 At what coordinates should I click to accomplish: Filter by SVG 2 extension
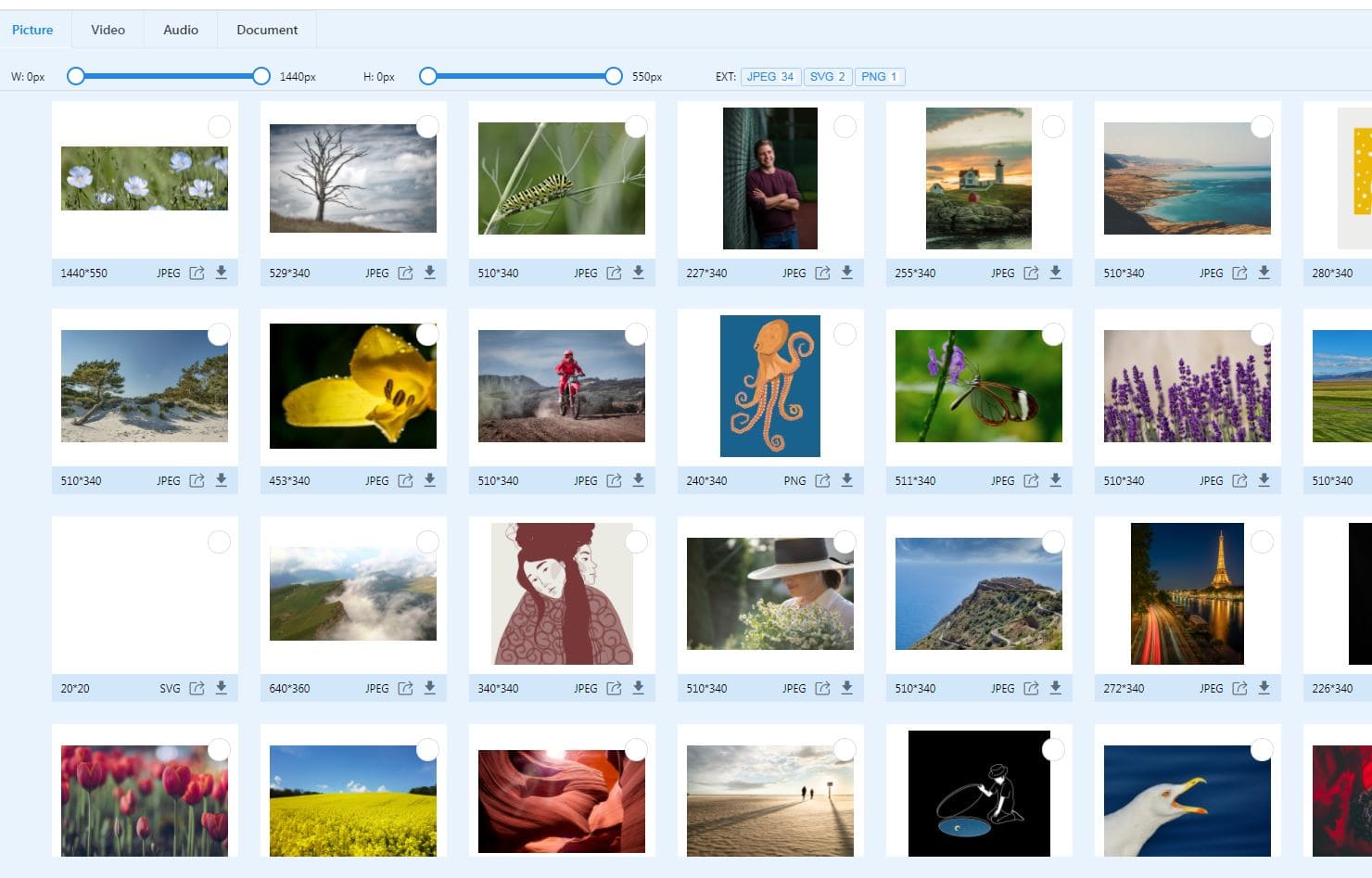click(x=828, y=77)
